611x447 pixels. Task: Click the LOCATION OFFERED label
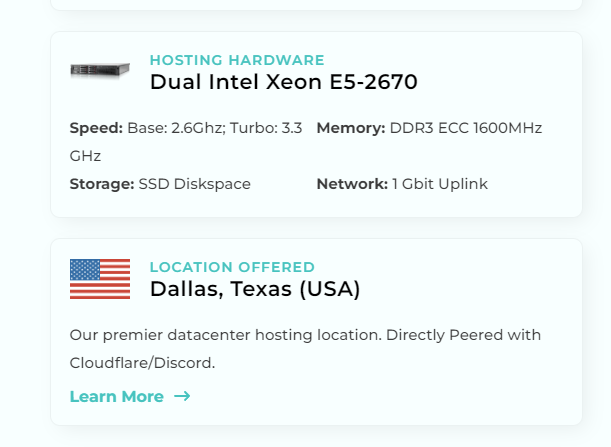click(x=232, y=267)
